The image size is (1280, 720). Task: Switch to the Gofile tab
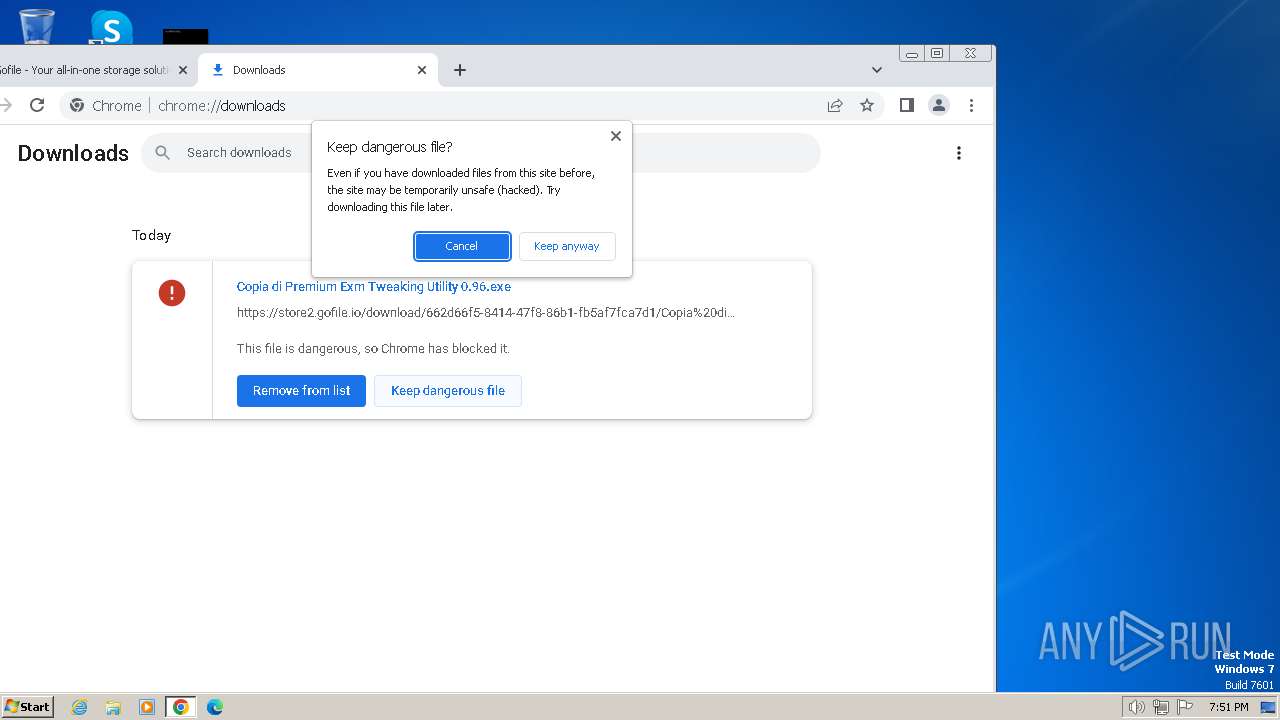point(85,70)
